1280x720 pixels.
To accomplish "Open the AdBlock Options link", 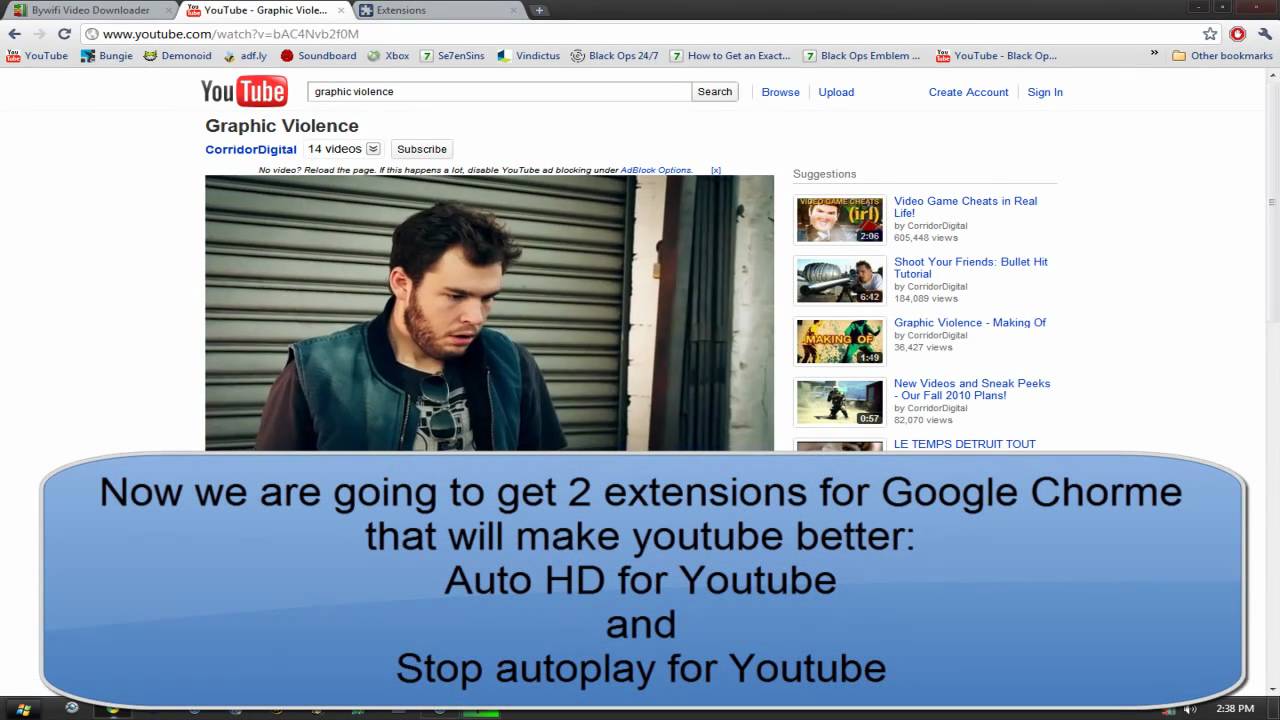I will 656,170.
